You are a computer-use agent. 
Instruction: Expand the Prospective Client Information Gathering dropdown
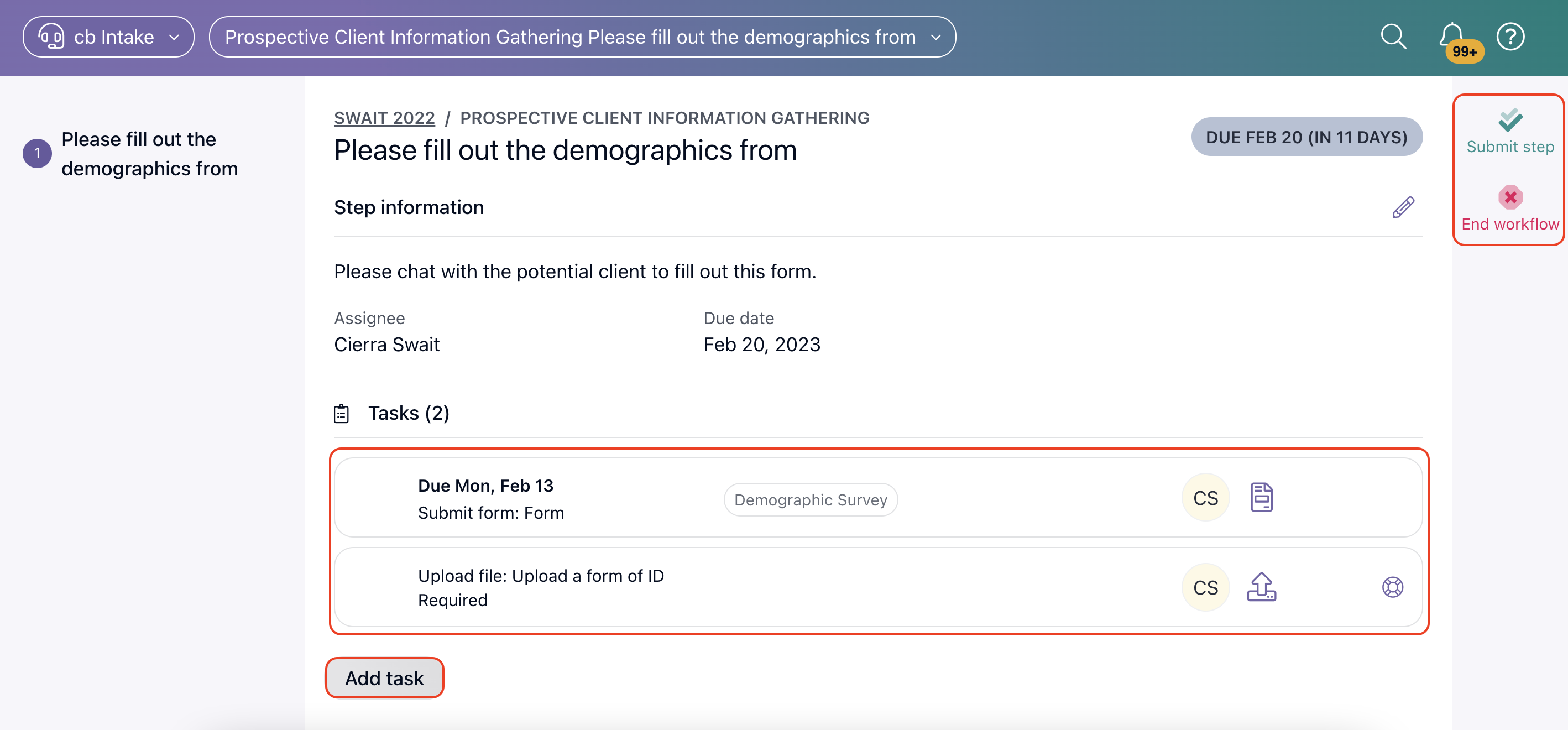[x=582, y=36]
